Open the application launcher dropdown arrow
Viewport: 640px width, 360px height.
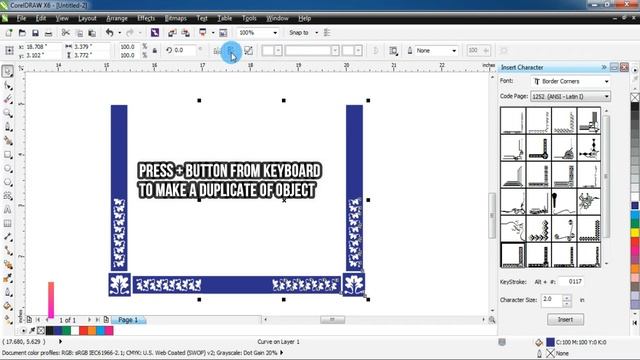(212, 33)
